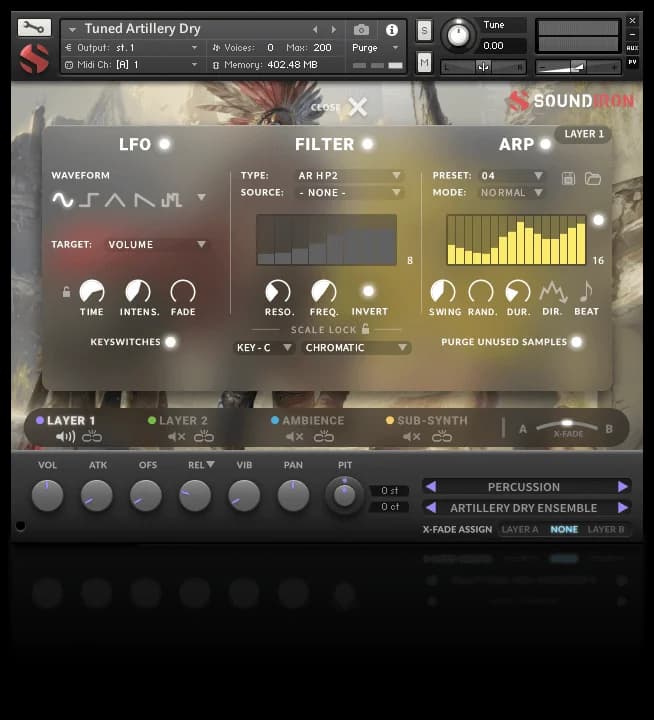Open the CHROMATIC scale dropdown
The height and width of the screenshot is (720, 654).
click(356, 348)
